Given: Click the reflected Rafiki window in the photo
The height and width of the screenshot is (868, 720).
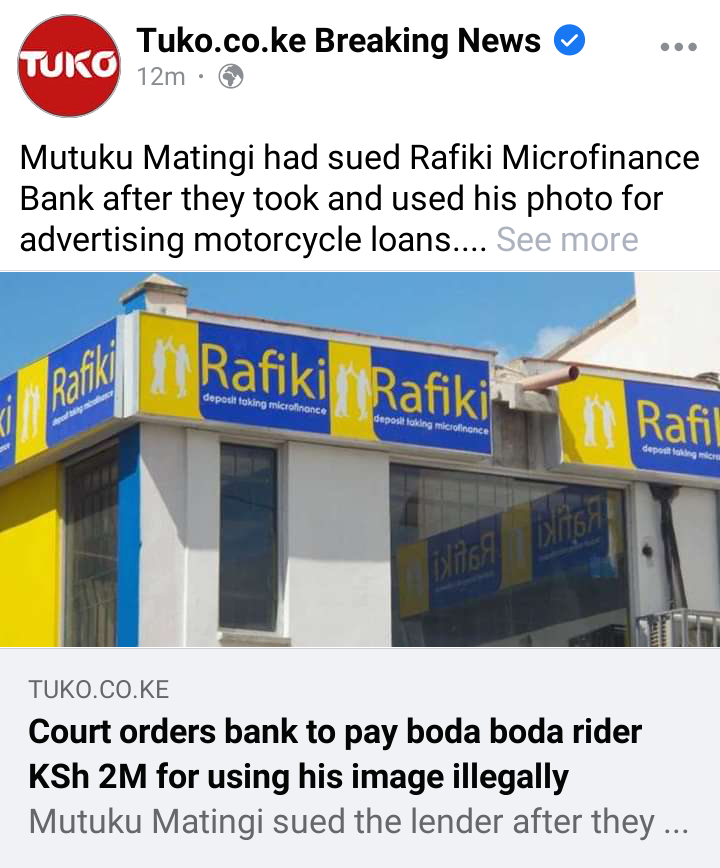Looking at the screenshot, I should [506, 551].
